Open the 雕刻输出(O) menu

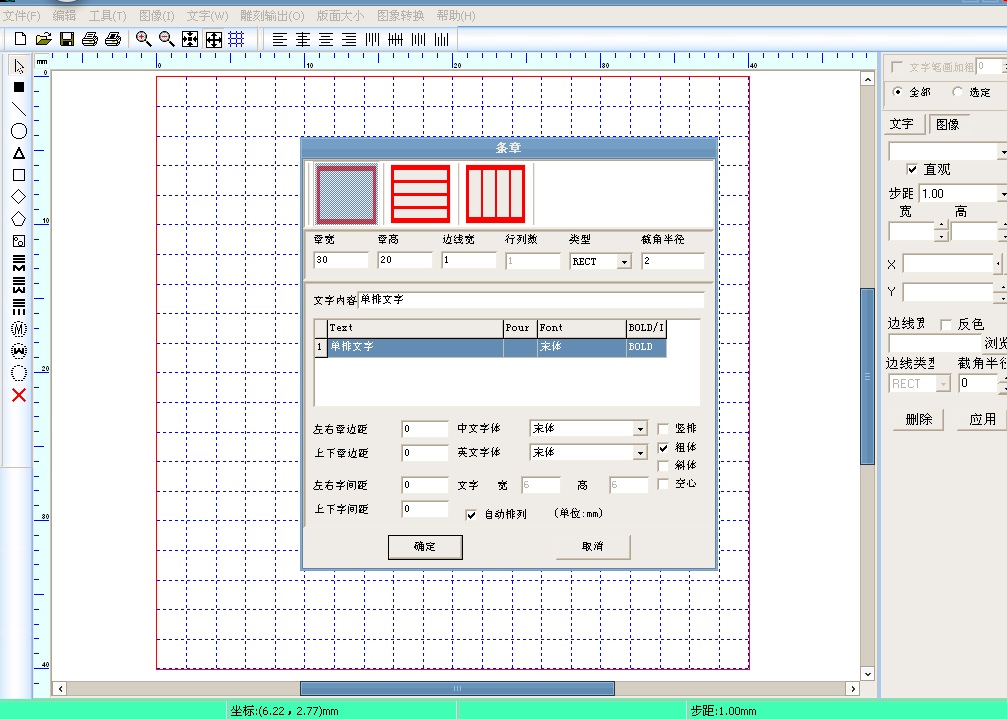point(272,15)
